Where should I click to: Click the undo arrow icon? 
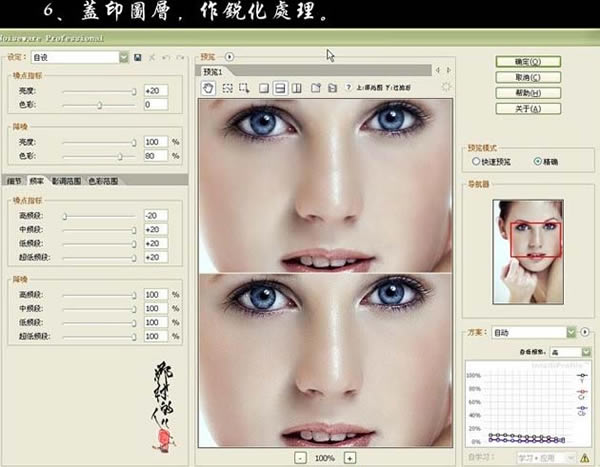(166, 57)
